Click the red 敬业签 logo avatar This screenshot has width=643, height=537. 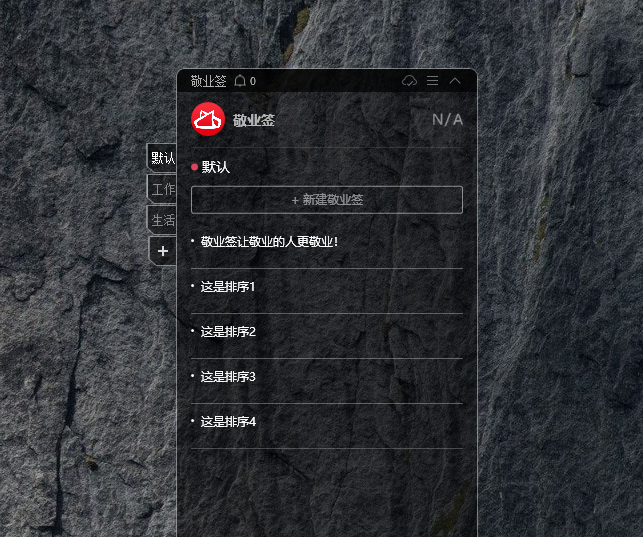208,119
